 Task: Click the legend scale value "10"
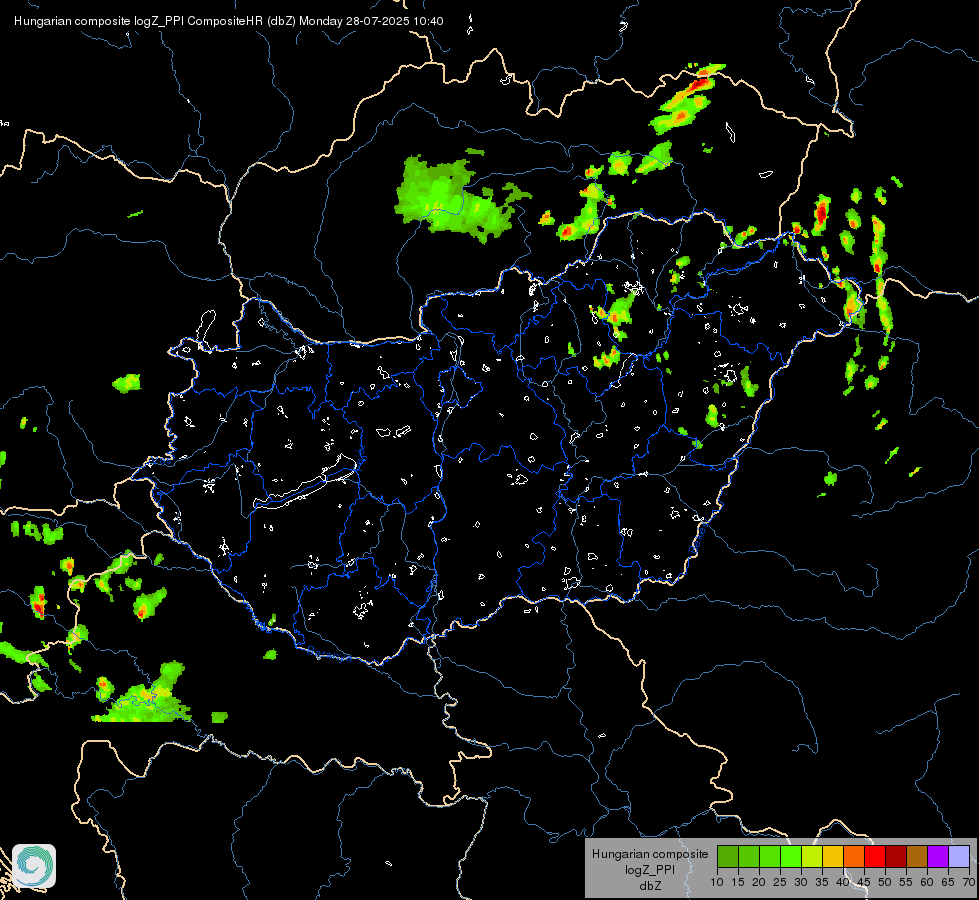pyautogui.click(x=717, y=883)
